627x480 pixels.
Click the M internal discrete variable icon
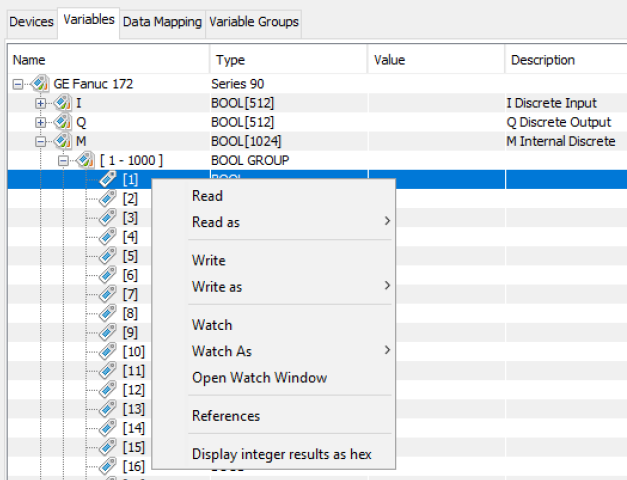coord(62,141)
